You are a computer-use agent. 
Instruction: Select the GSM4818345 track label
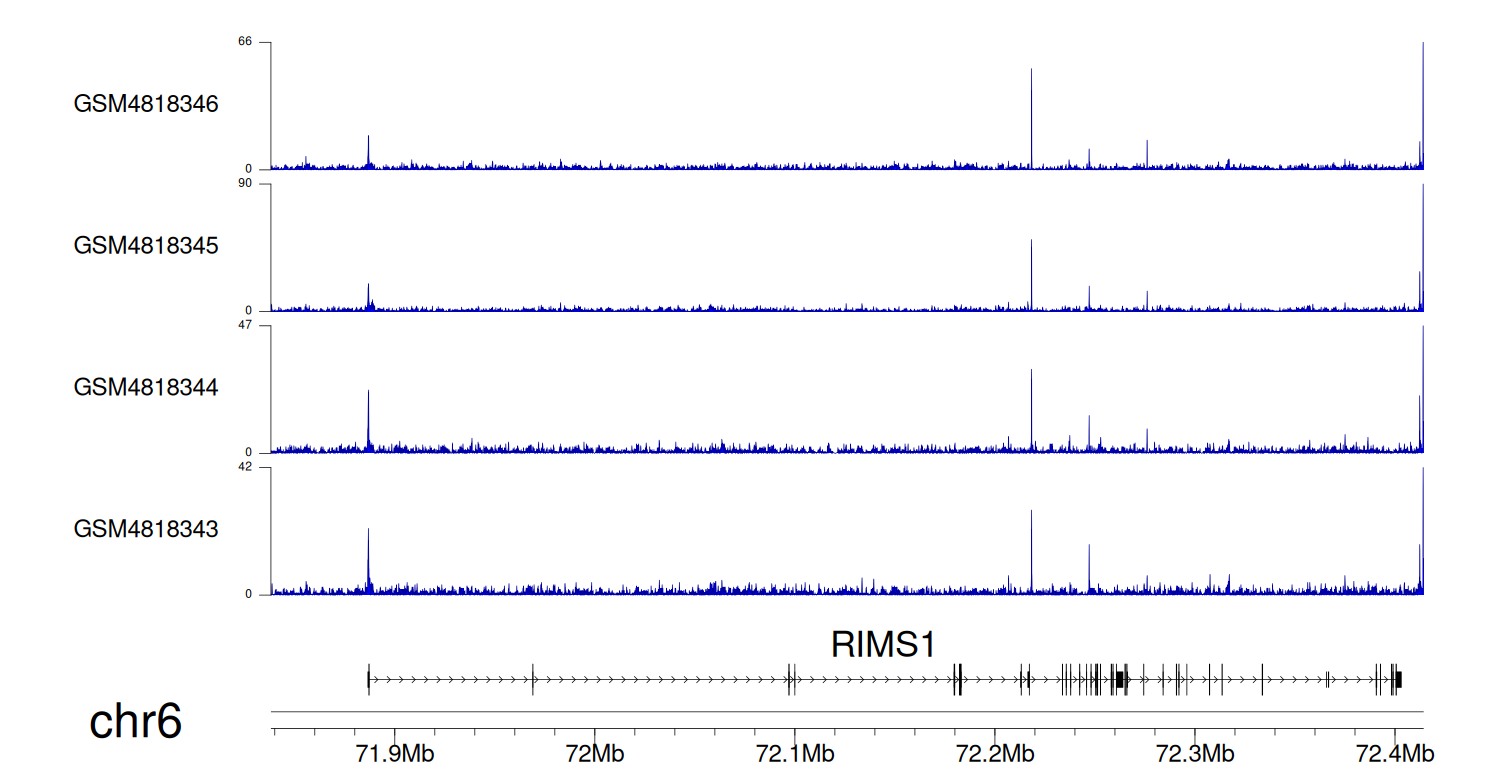pyautogui.click(x=146, y=245)
